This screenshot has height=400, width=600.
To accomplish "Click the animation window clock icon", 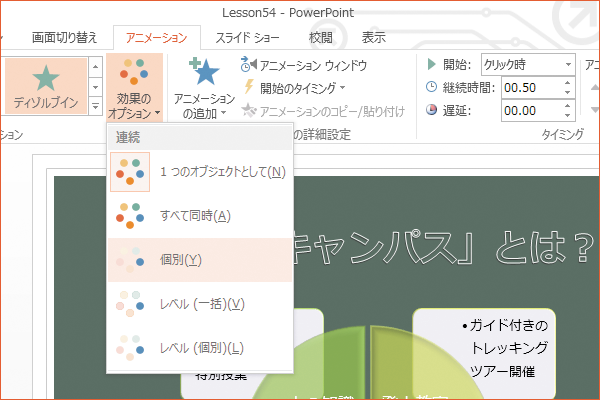I will tap(249, 64).
